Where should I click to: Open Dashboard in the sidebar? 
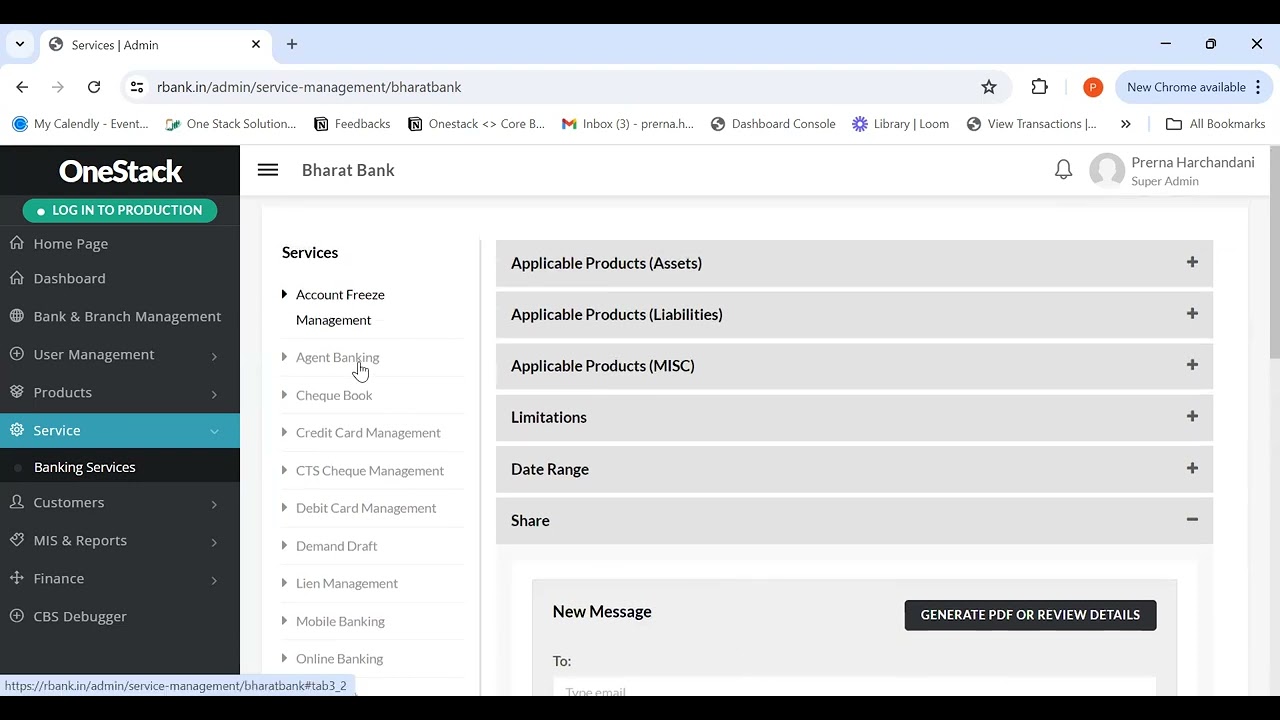tap(120, 278)
